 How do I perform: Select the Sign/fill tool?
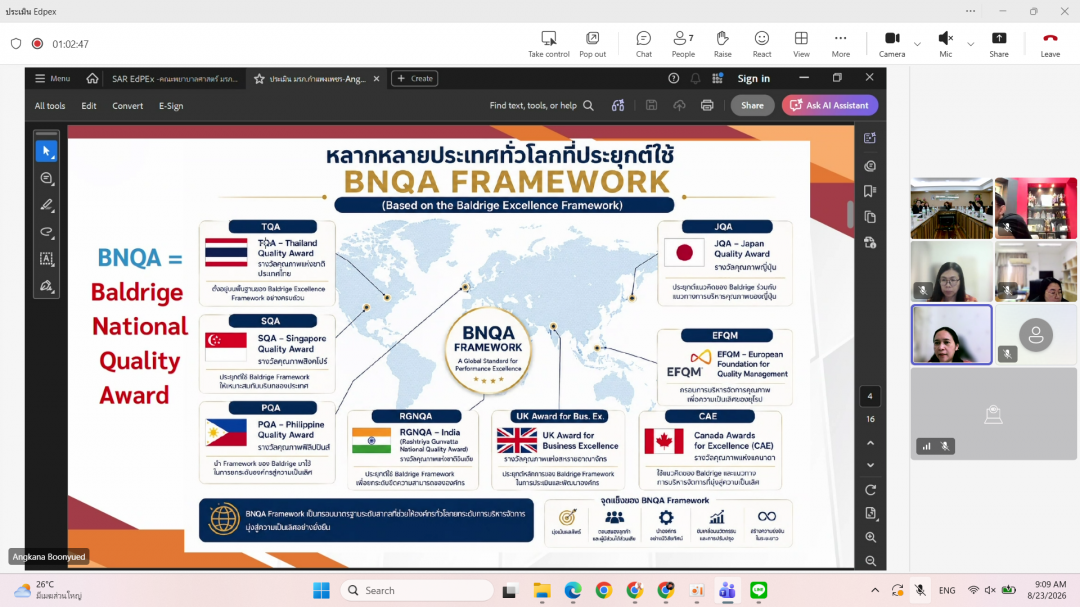46,286
